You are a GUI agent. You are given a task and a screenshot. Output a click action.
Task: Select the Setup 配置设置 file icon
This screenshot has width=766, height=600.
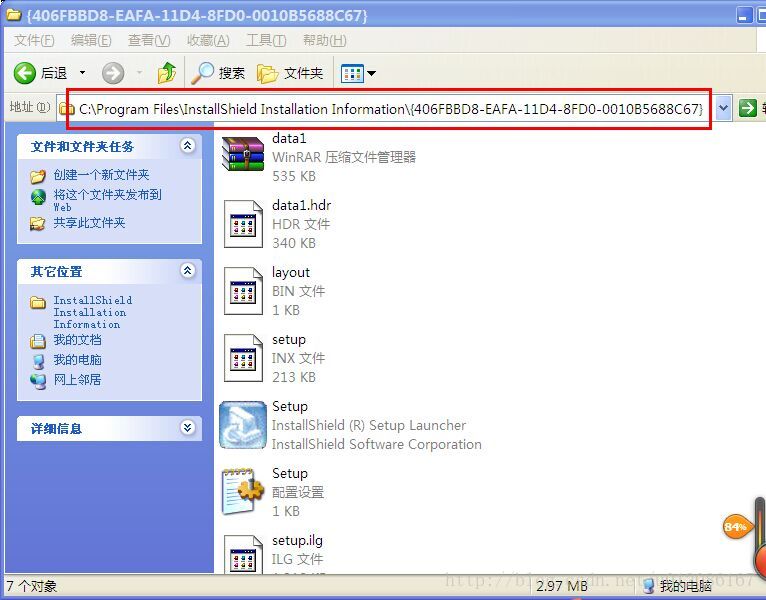pos(243,492)
